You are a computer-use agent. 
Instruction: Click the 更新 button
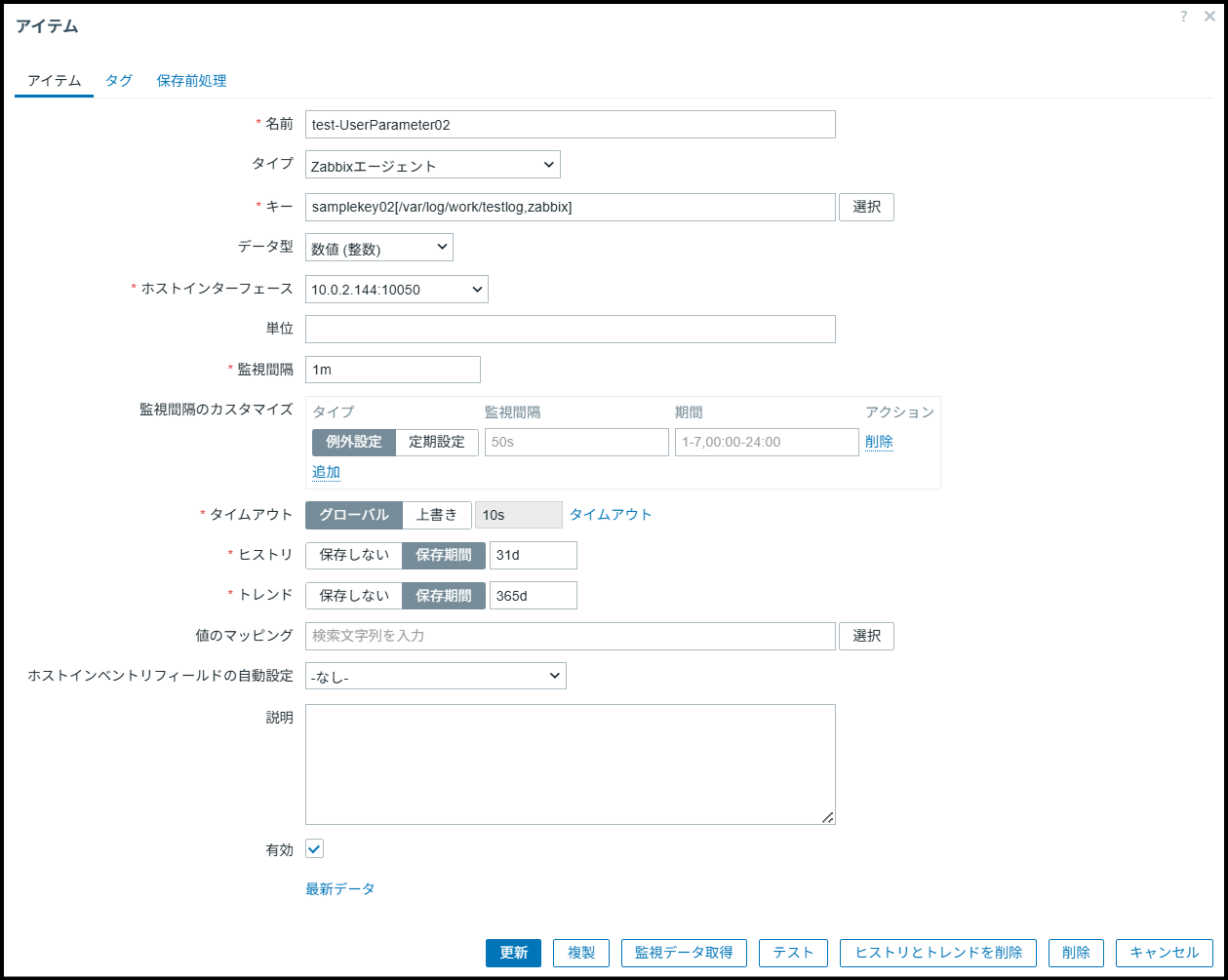513,953
